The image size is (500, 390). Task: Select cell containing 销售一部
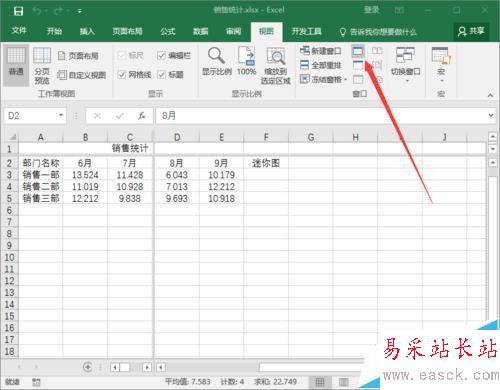pyautogui.click(x=41, y=175)
